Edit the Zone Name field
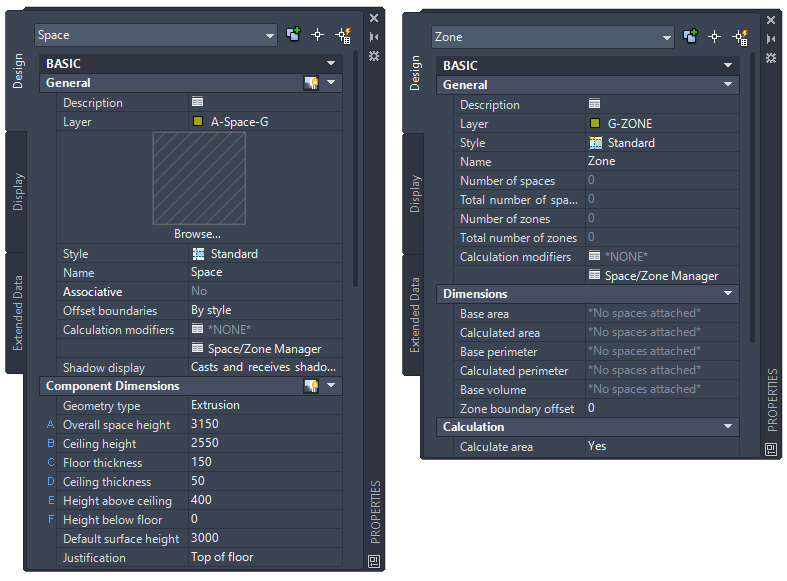 click(x=662, y=162)
